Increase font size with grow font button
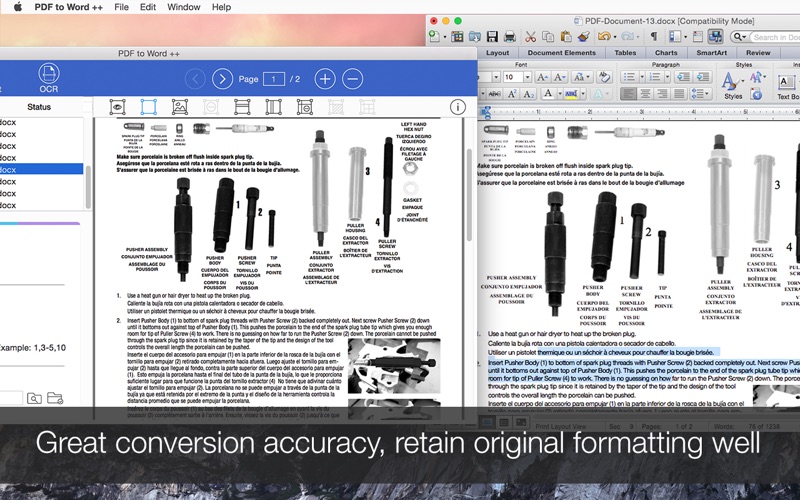The height and width of the screenshot is (500, 800). coord(542,77)
